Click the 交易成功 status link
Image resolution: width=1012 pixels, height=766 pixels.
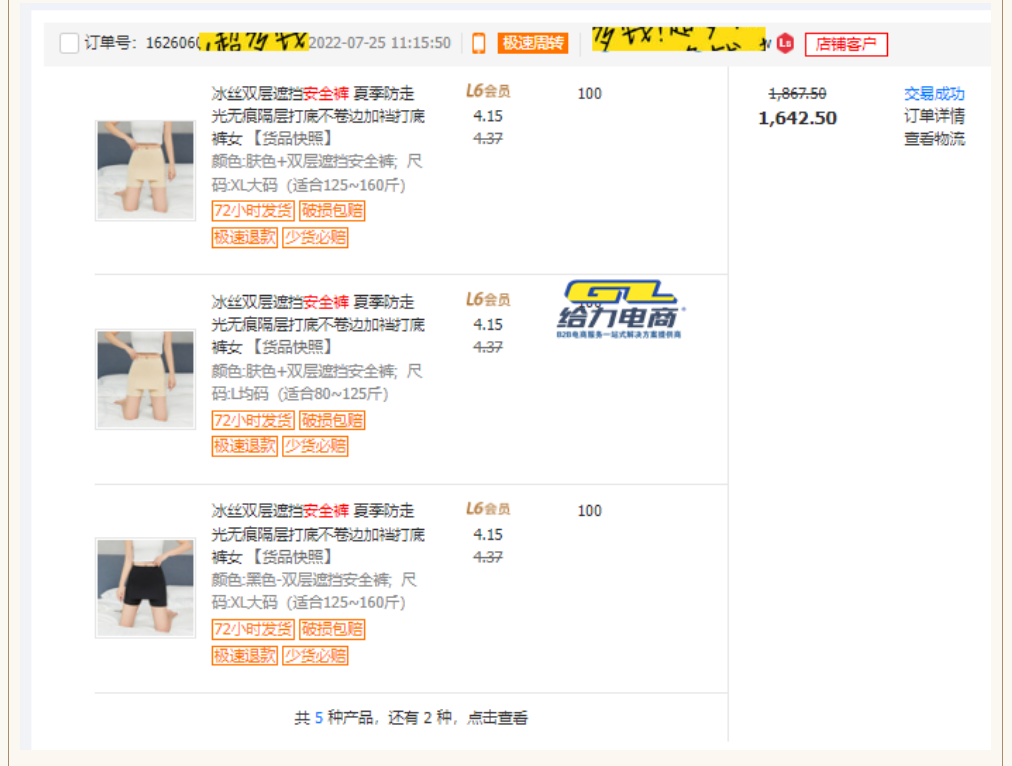tap(934, 93)
